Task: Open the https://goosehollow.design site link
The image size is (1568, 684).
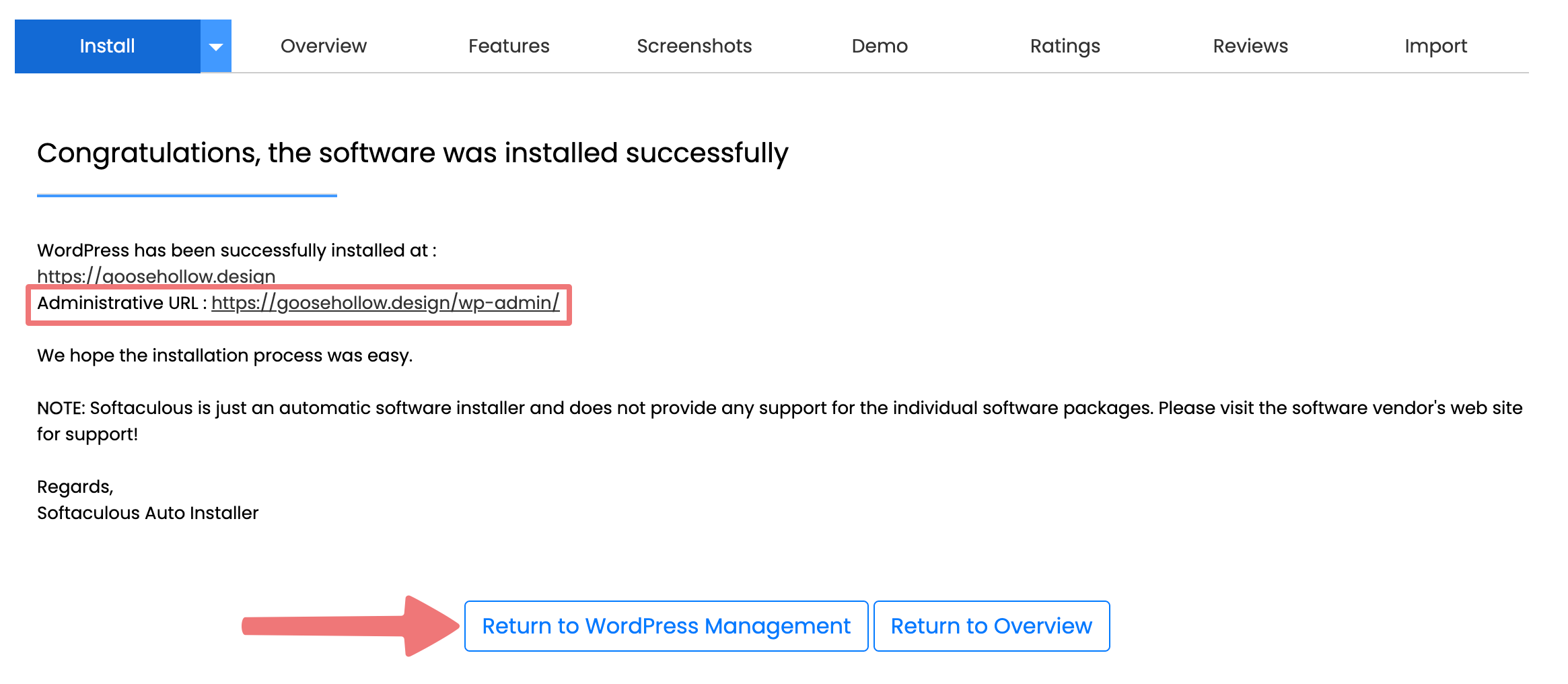Action: point(156,276)
